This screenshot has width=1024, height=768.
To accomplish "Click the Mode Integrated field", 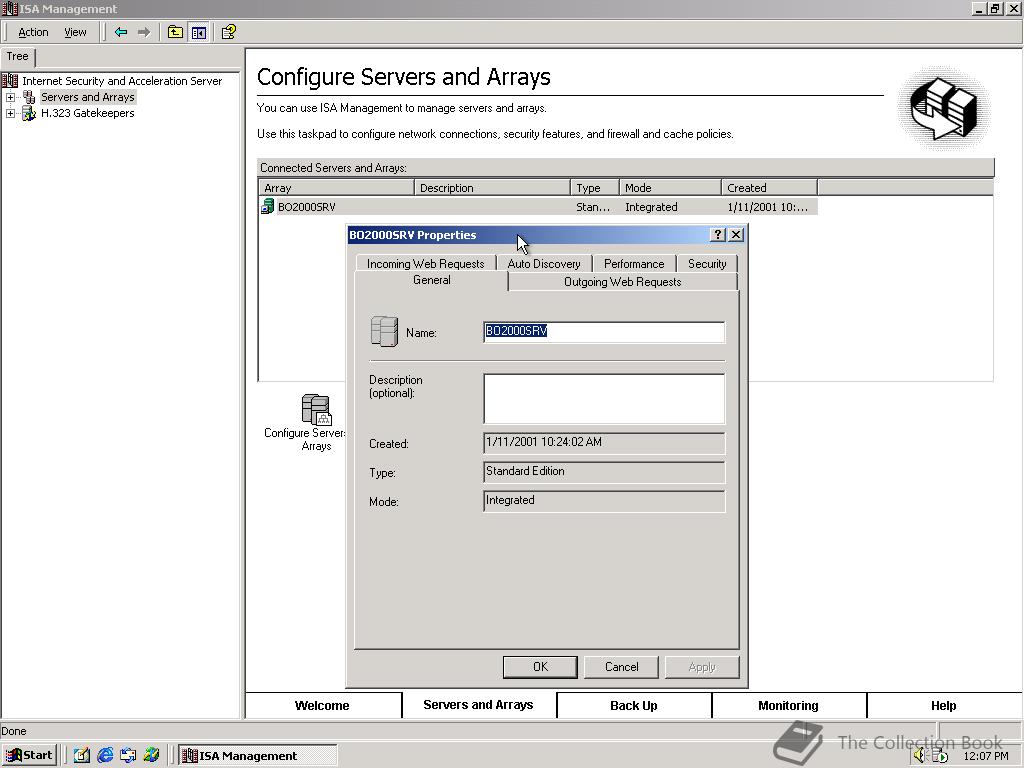I will click(x=604, y=501).
